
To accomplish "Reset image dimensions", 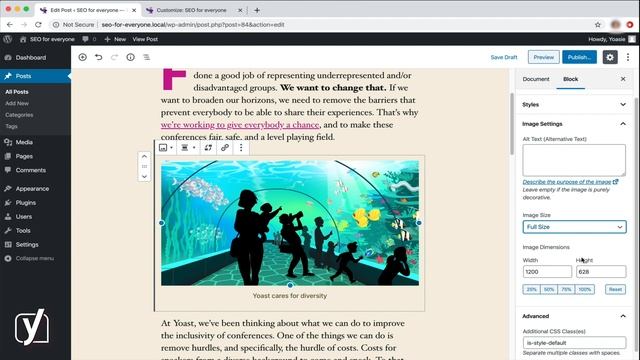I will [x=615, y=289].
